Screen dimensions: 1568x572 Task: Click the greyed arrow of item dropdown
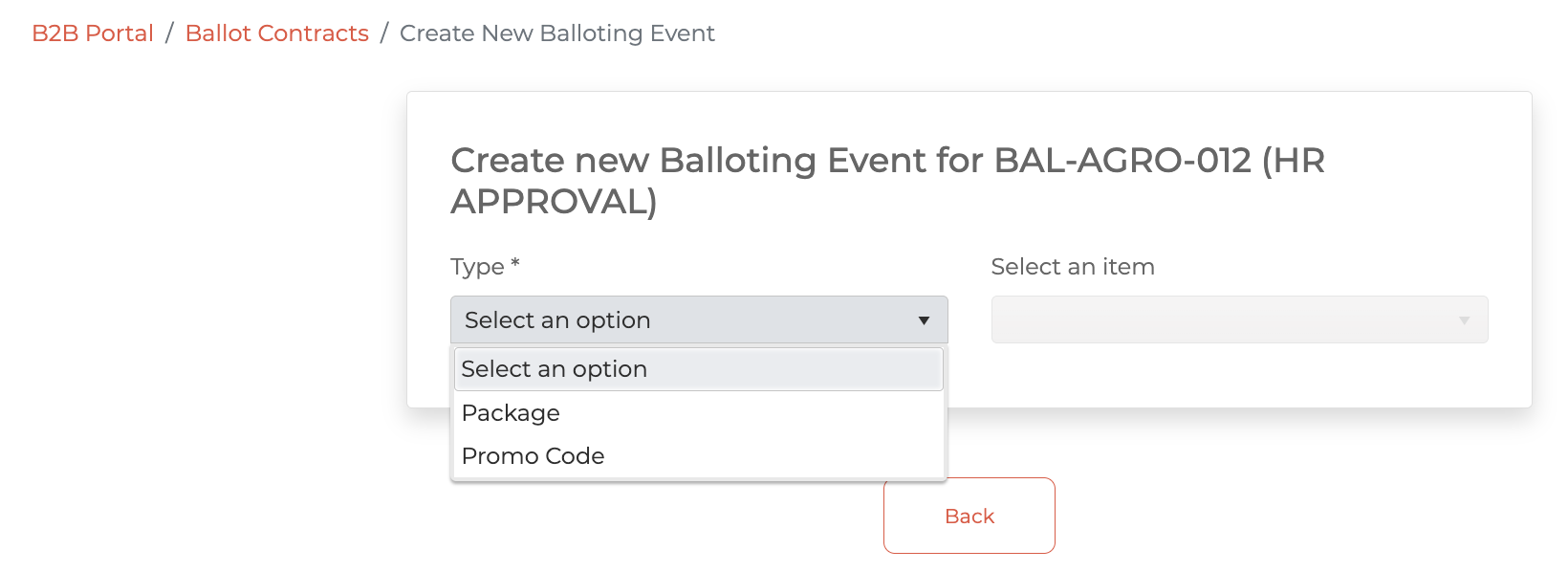(x=1464, y=320)
